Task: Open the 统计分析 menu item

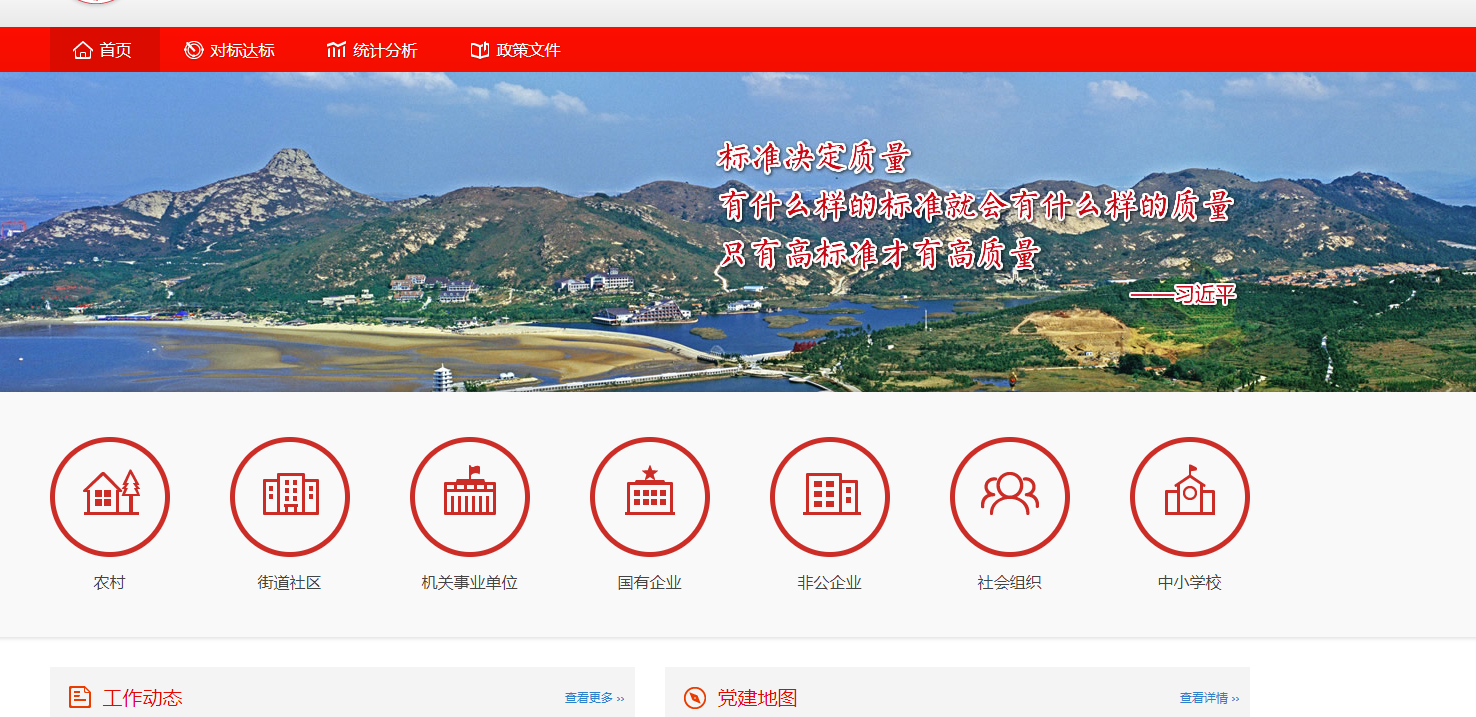Action: (384, 50)
